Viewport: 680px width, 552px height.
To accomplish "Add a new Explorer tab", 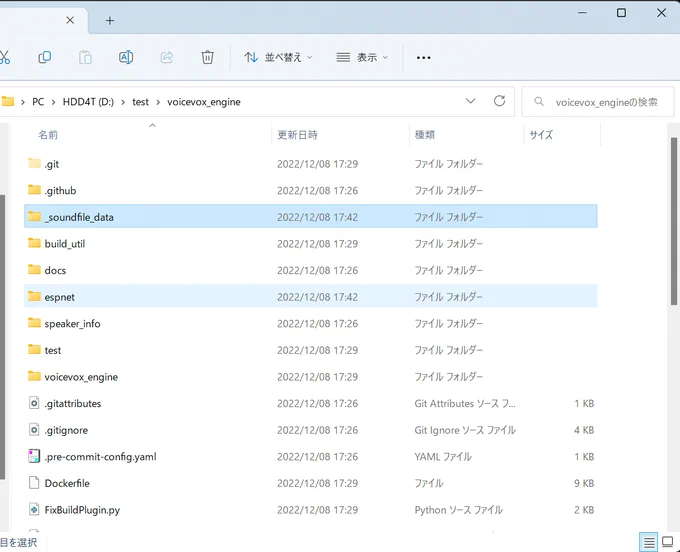I will click(x=110, y=20).
